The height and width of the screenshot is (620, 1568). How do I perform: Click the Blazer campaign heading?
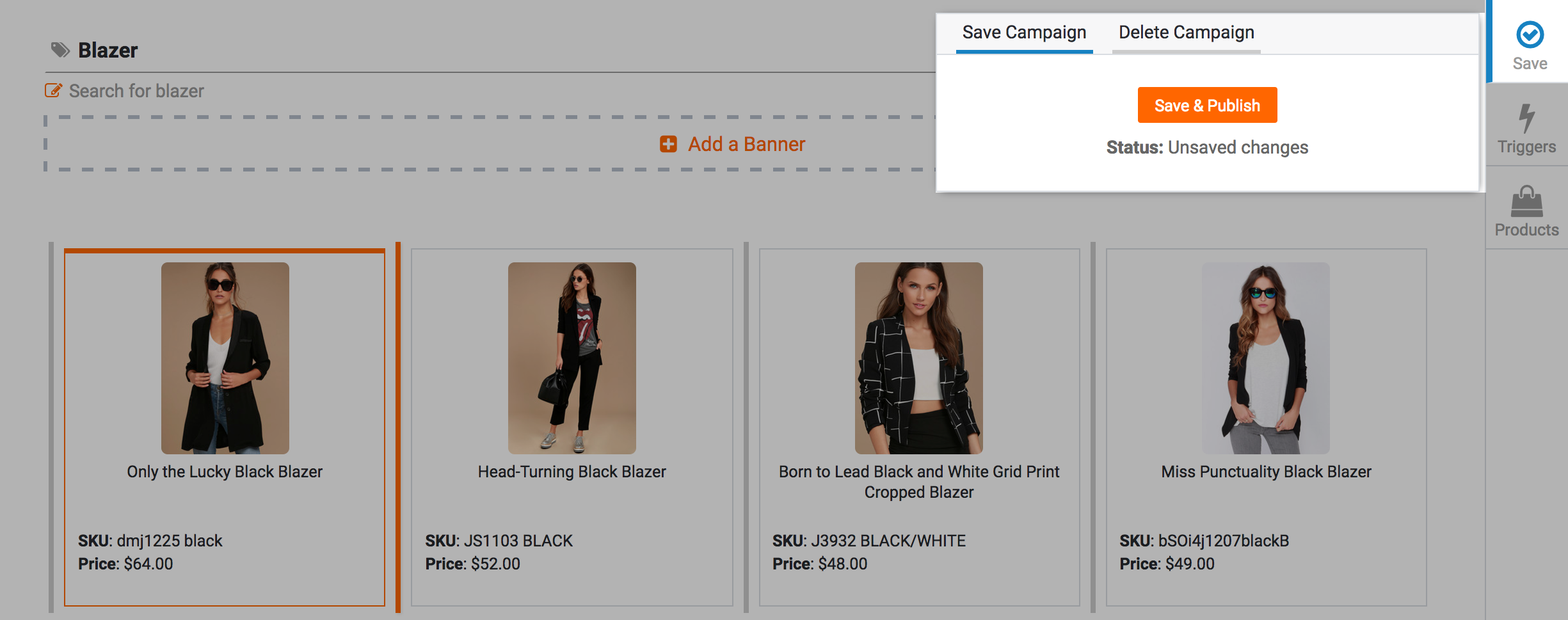[x=108, y=50]
